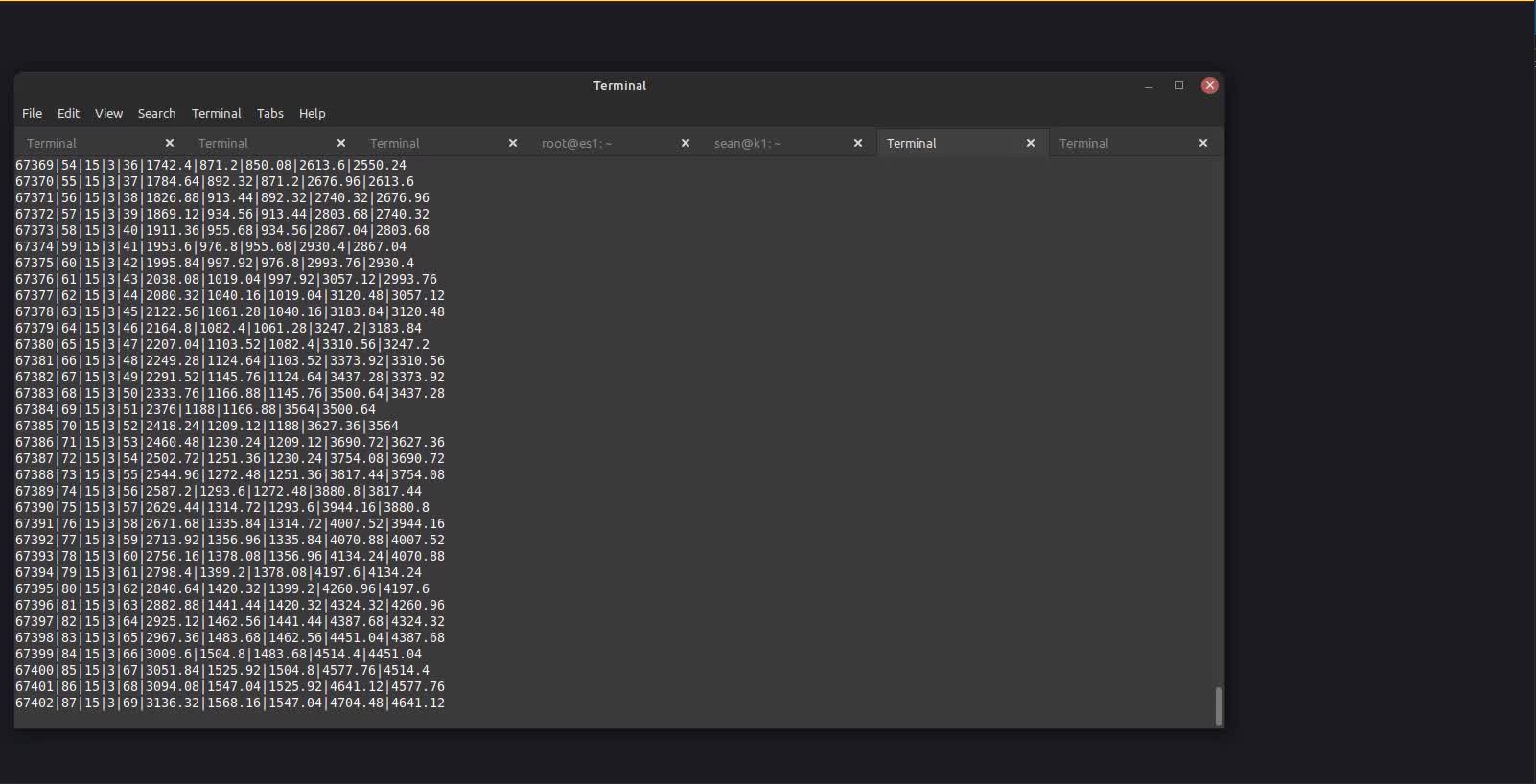Click the output row starting with 67379
Viewport: 1536px width, 784px height.
tap(219, 328)
